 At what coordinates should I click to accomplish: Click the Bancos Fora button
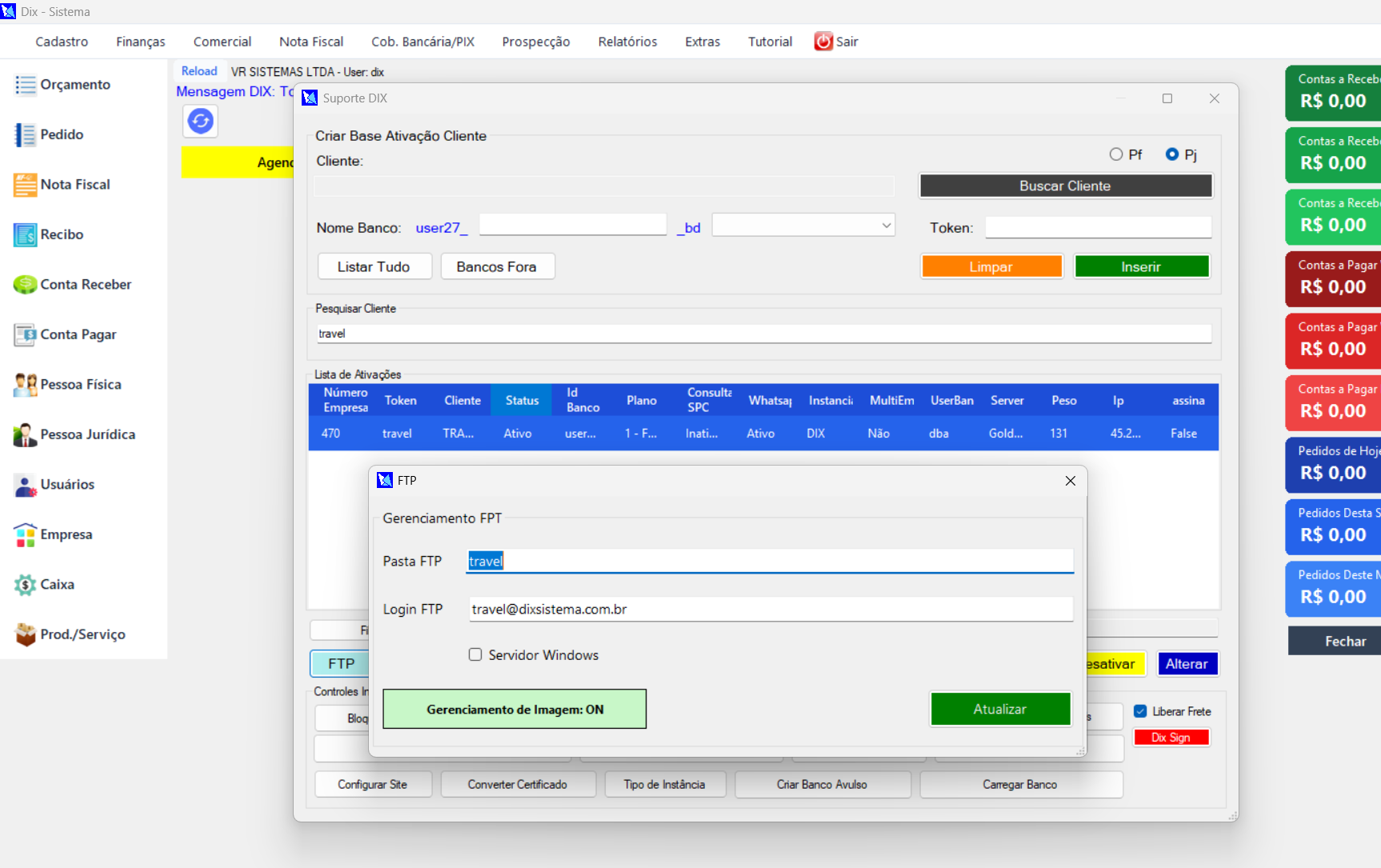pos(497,266)
